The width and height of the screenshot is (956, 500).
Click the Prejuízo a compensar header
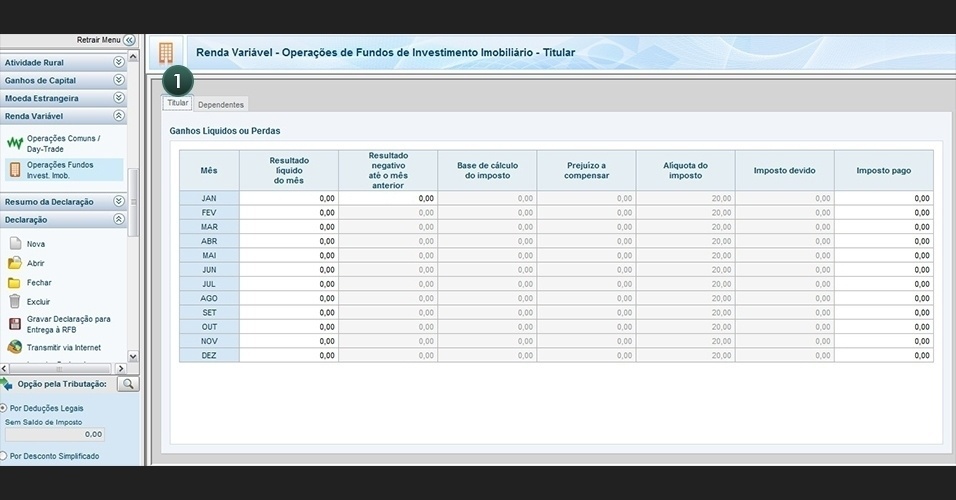coord(587,171)
